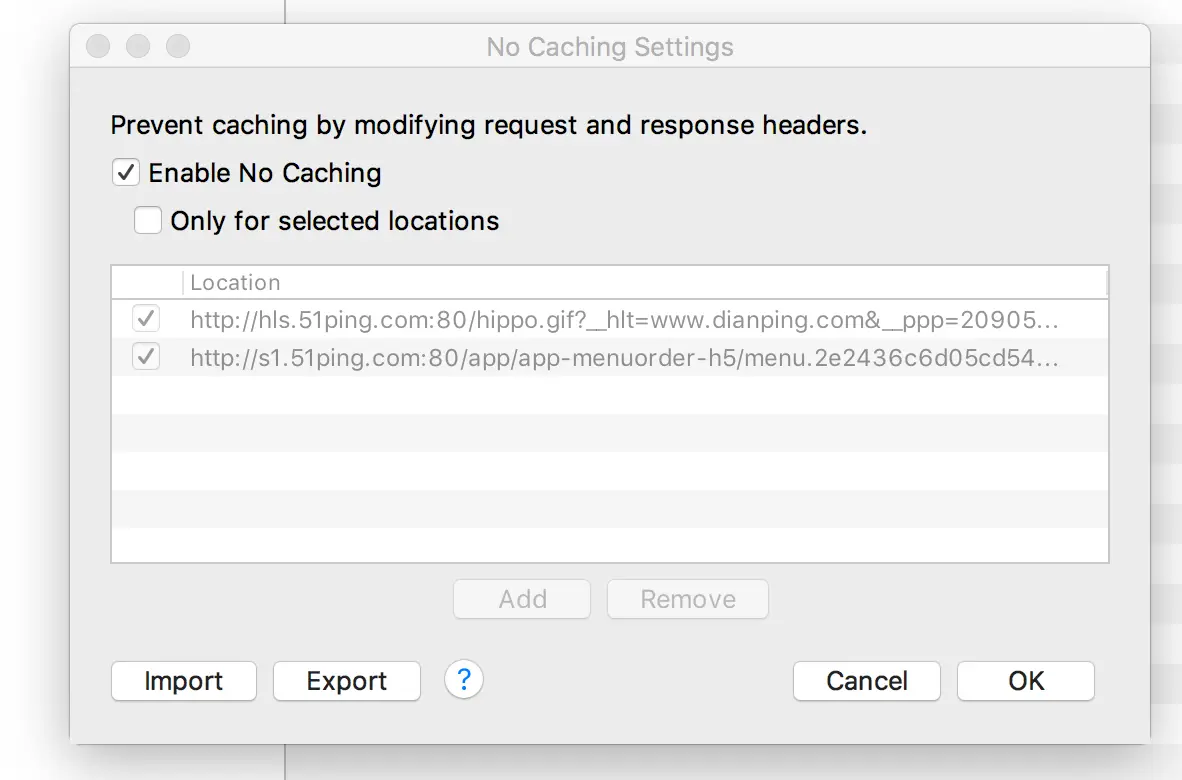Confirm settings with the OK button
The image size is (1182, 780).
[x=1026, y=681]
